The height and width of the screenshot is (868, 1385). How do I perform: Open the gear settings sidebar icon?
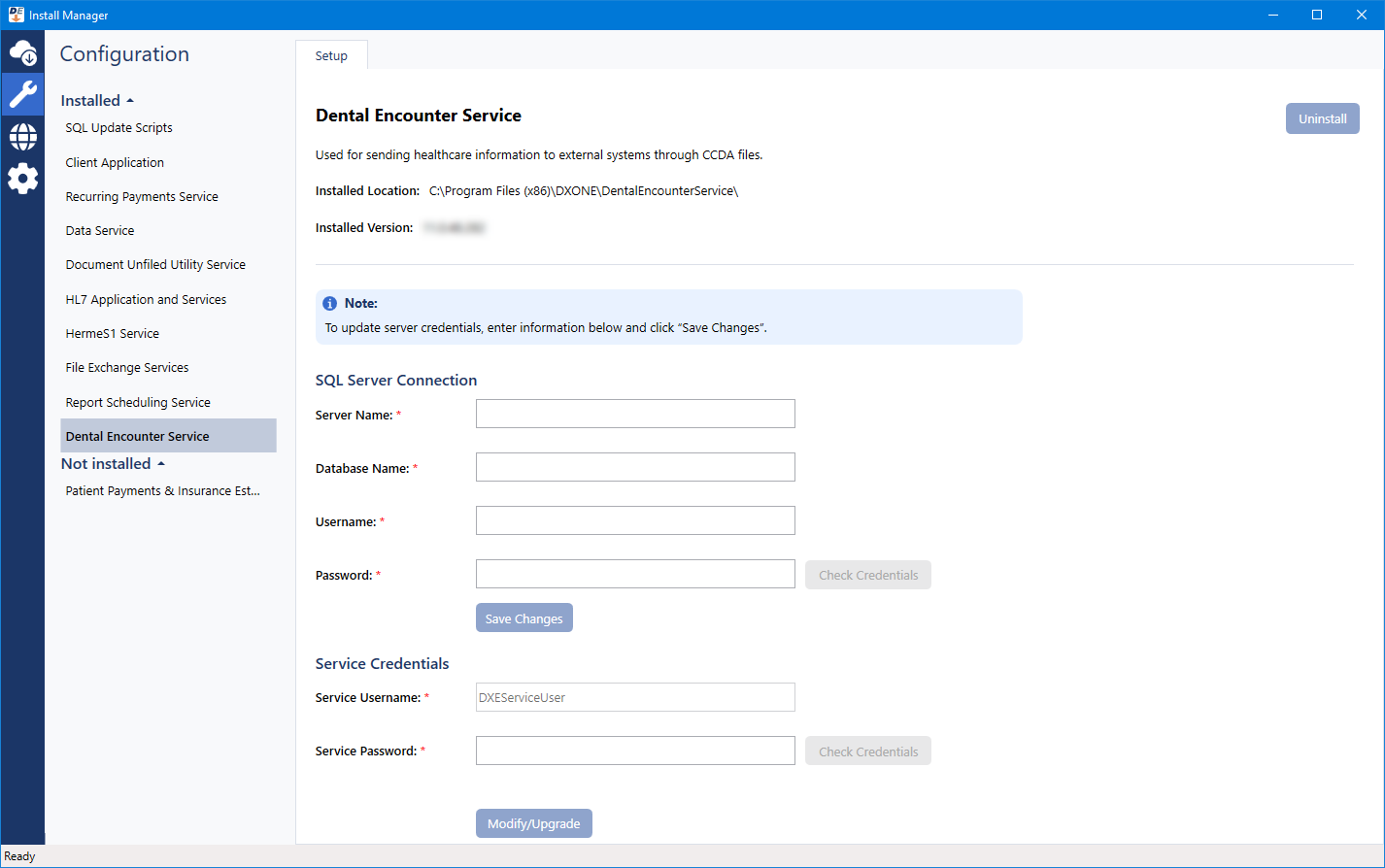coord(22,179)
